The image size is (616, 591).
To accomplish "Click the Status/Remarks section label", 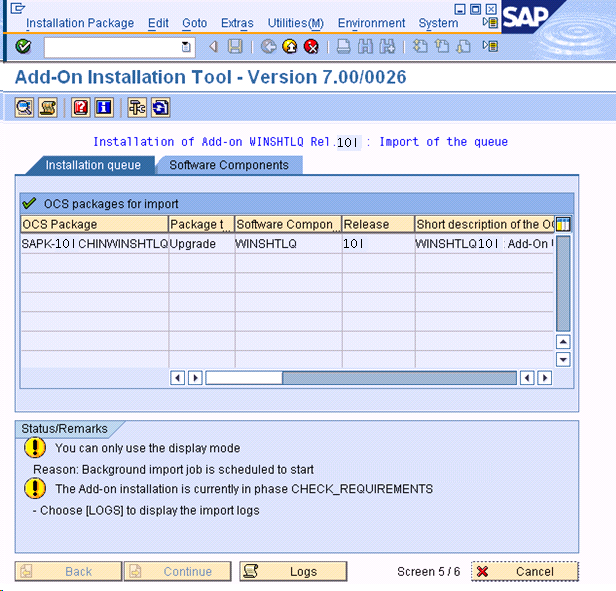I will pyautogui.click(x=64, y=429).
